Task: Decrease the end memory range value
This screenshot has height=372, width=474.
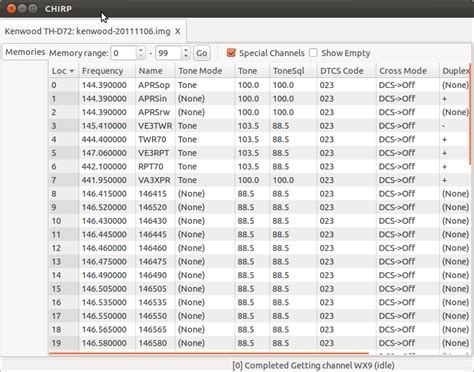Action: coord(186,57)
